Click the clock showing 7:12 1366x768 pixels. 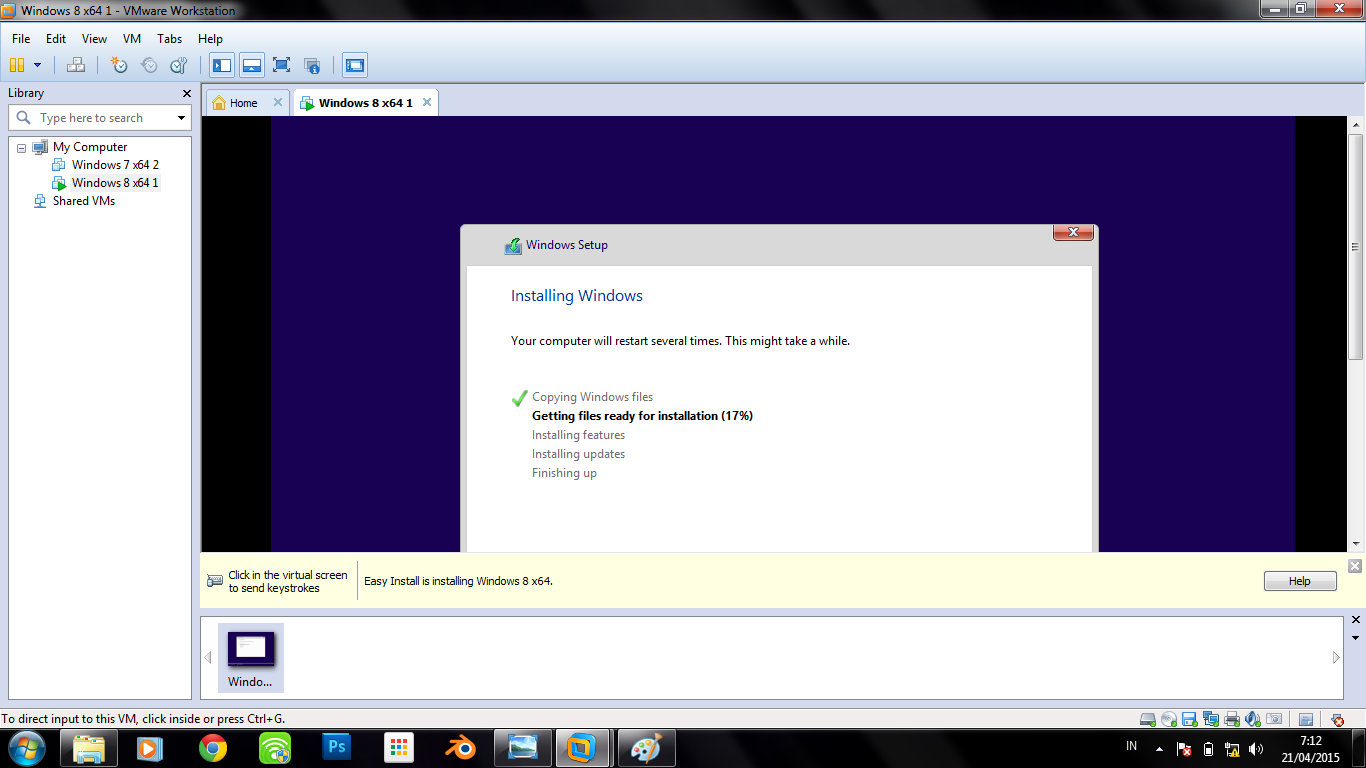[1311, 741]
